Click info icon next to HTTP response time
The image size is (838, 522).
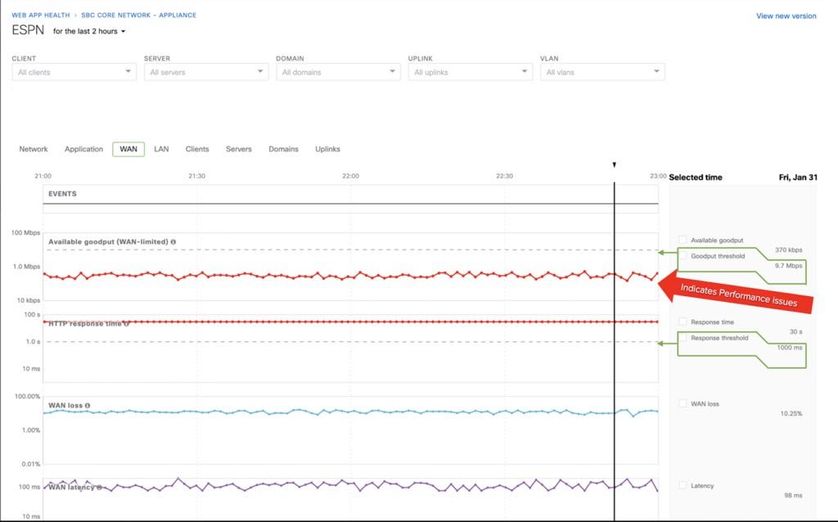(x=127, y=322)
